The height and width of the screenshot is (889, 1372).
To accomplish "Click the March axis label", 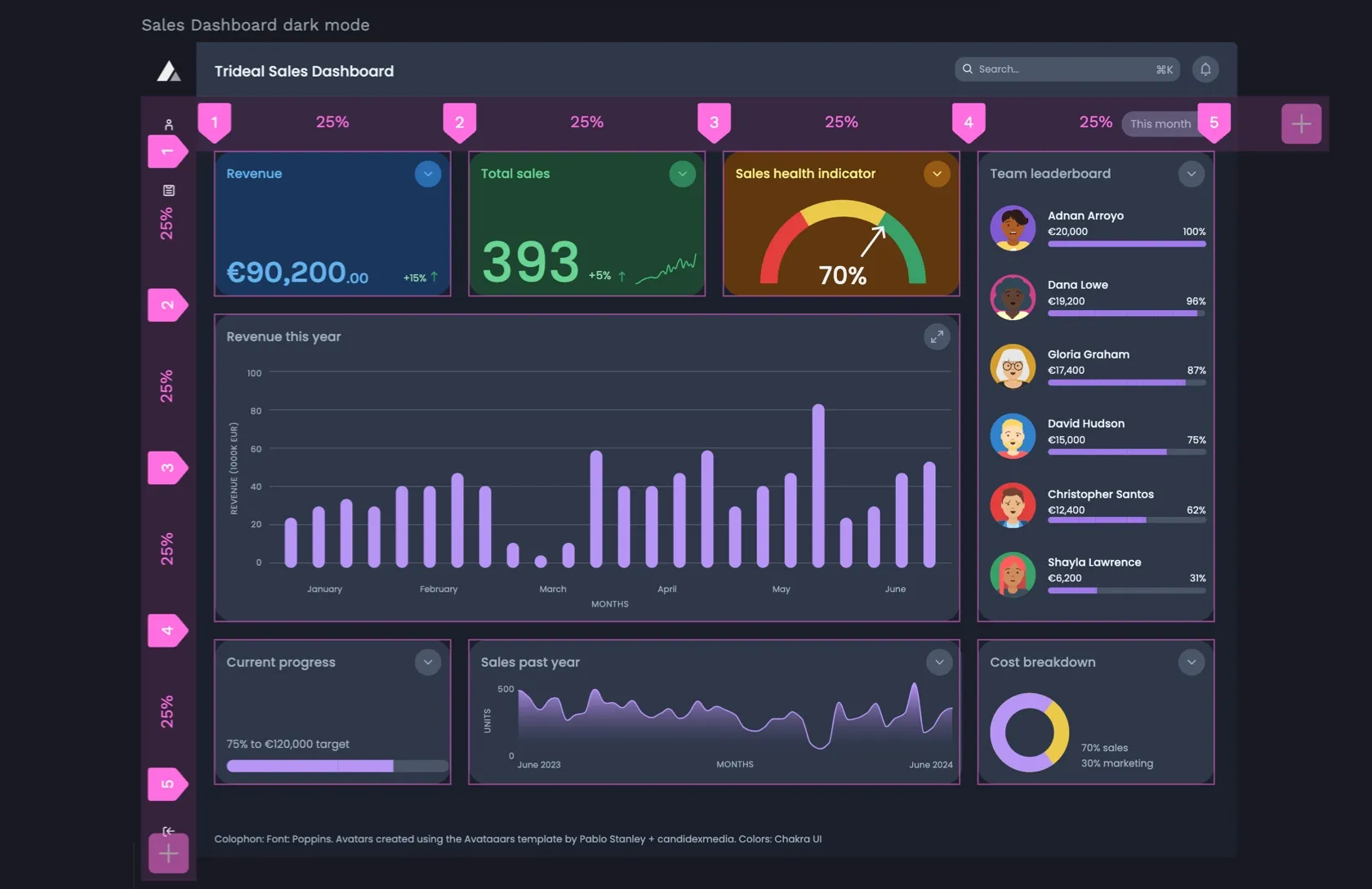I will point(553,589).
